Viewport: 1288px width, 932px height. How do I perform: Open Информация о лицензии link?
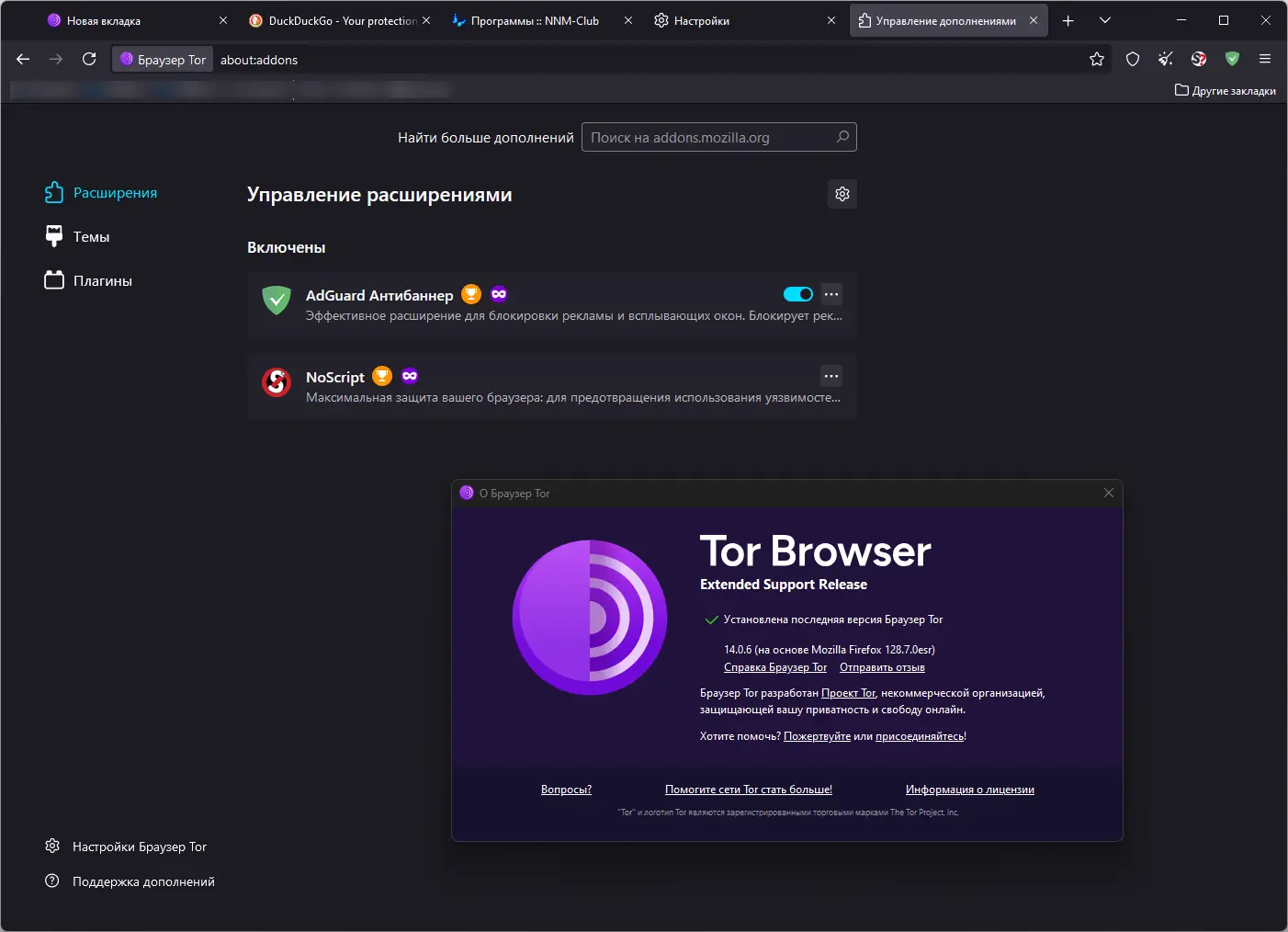tap(970, 790)
